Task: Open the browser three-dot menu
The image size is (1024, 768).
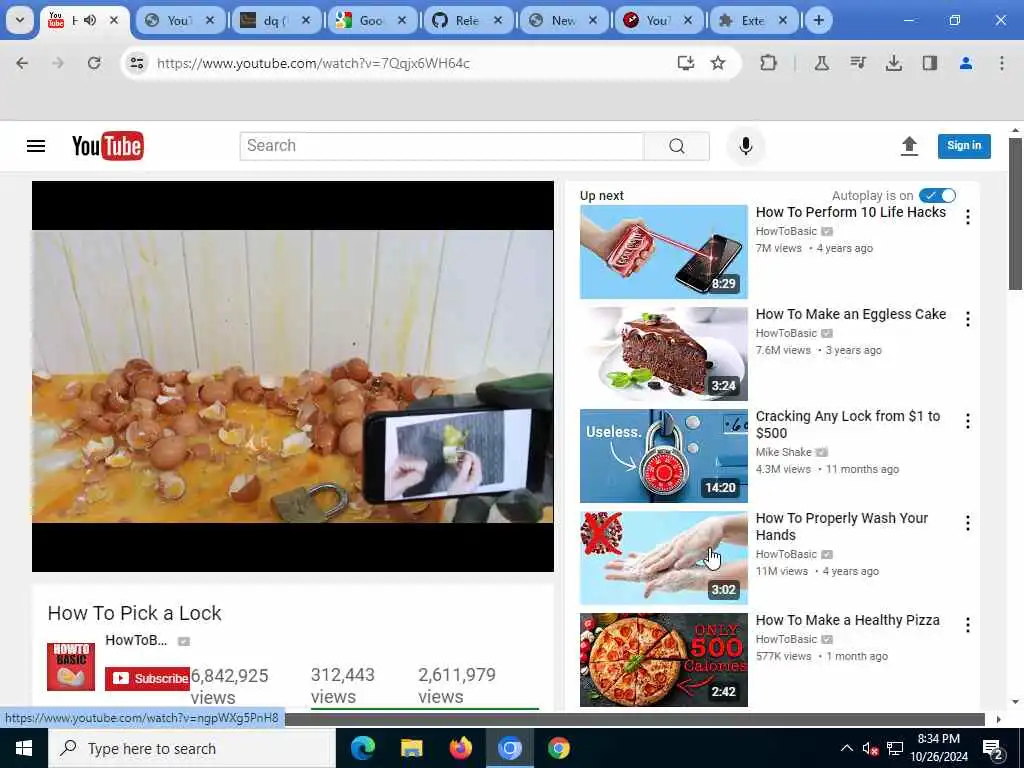Action: click(x=1002, y=63)
